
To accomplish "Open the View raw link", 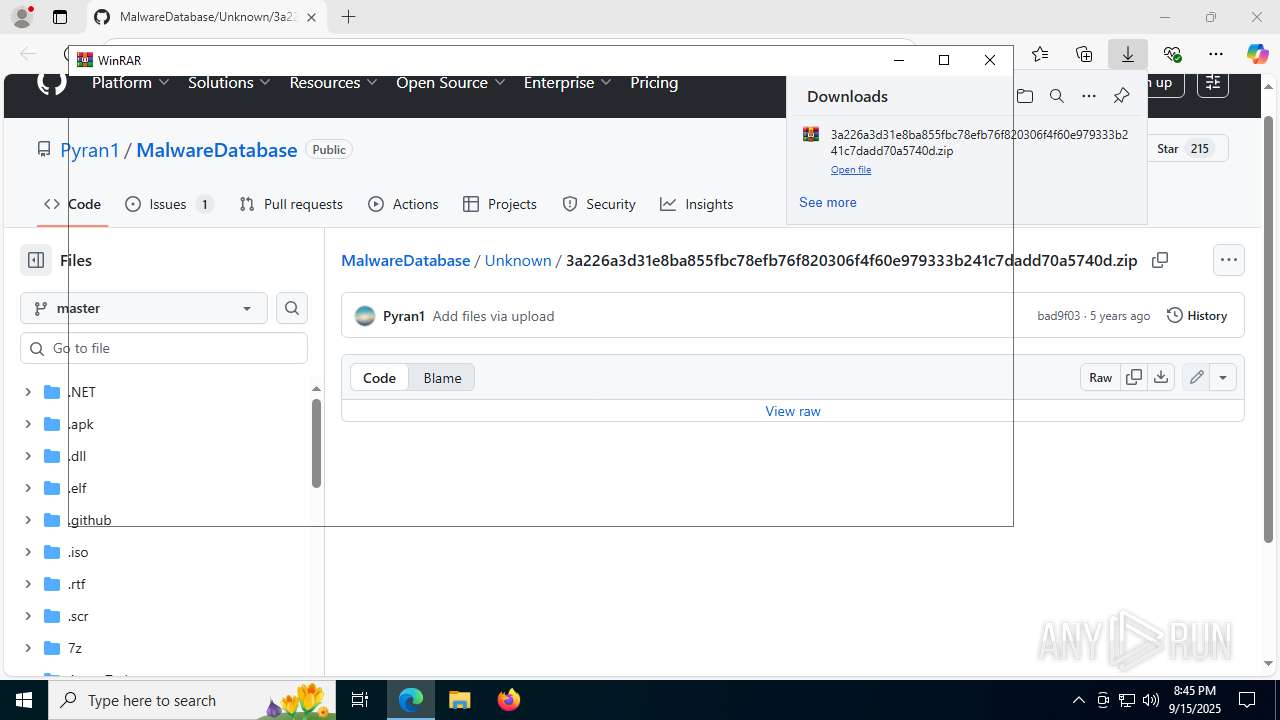I will point(793,411).
